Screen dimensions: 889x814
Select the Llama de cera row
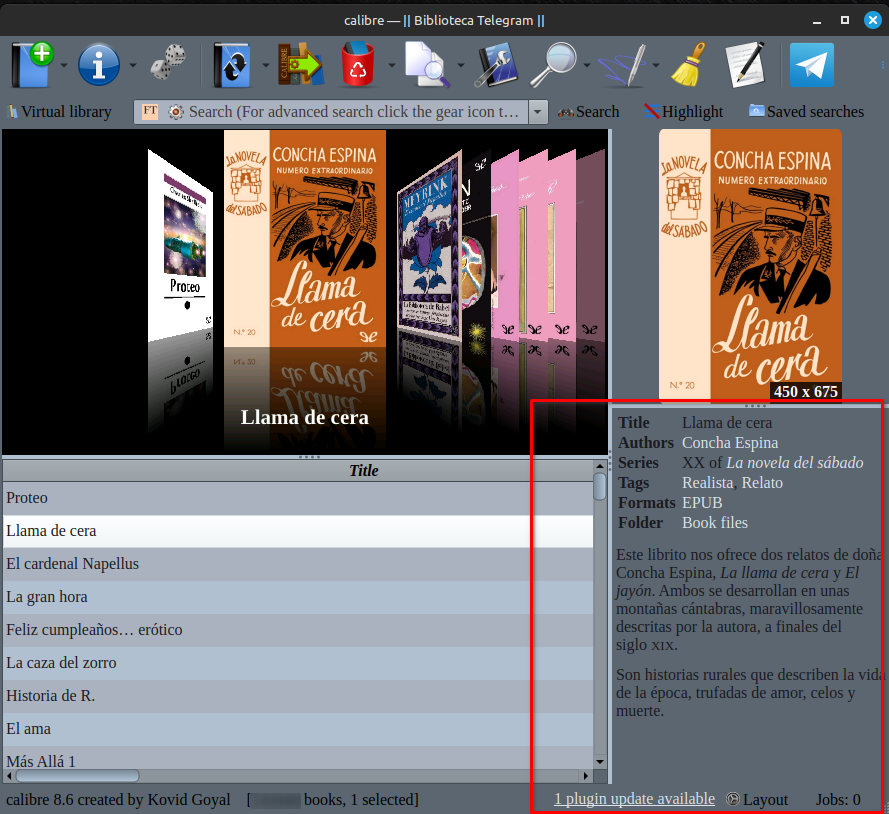click(298, 531)
